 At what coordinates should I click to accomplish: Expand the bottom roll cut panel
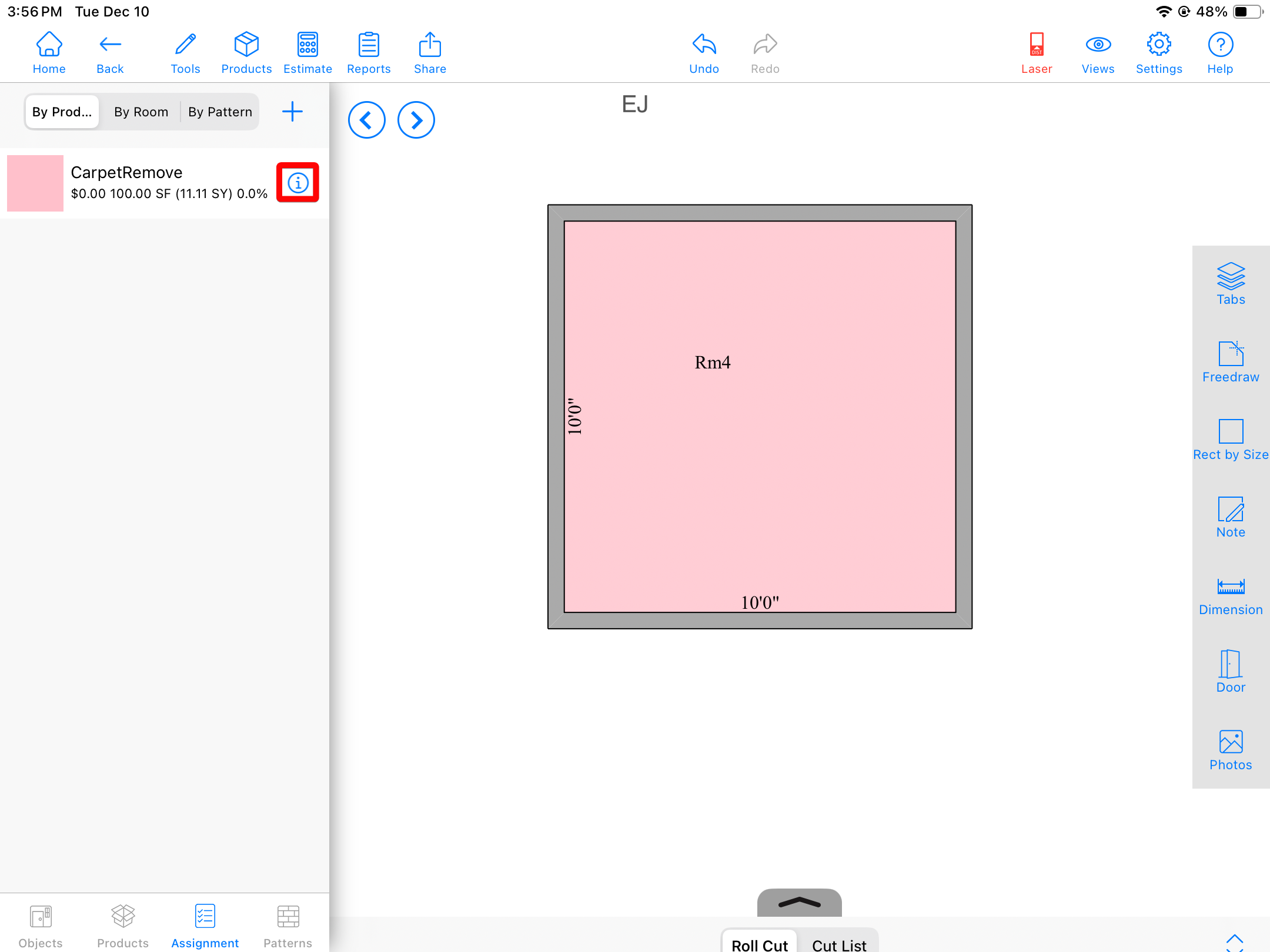click(799, 902)
